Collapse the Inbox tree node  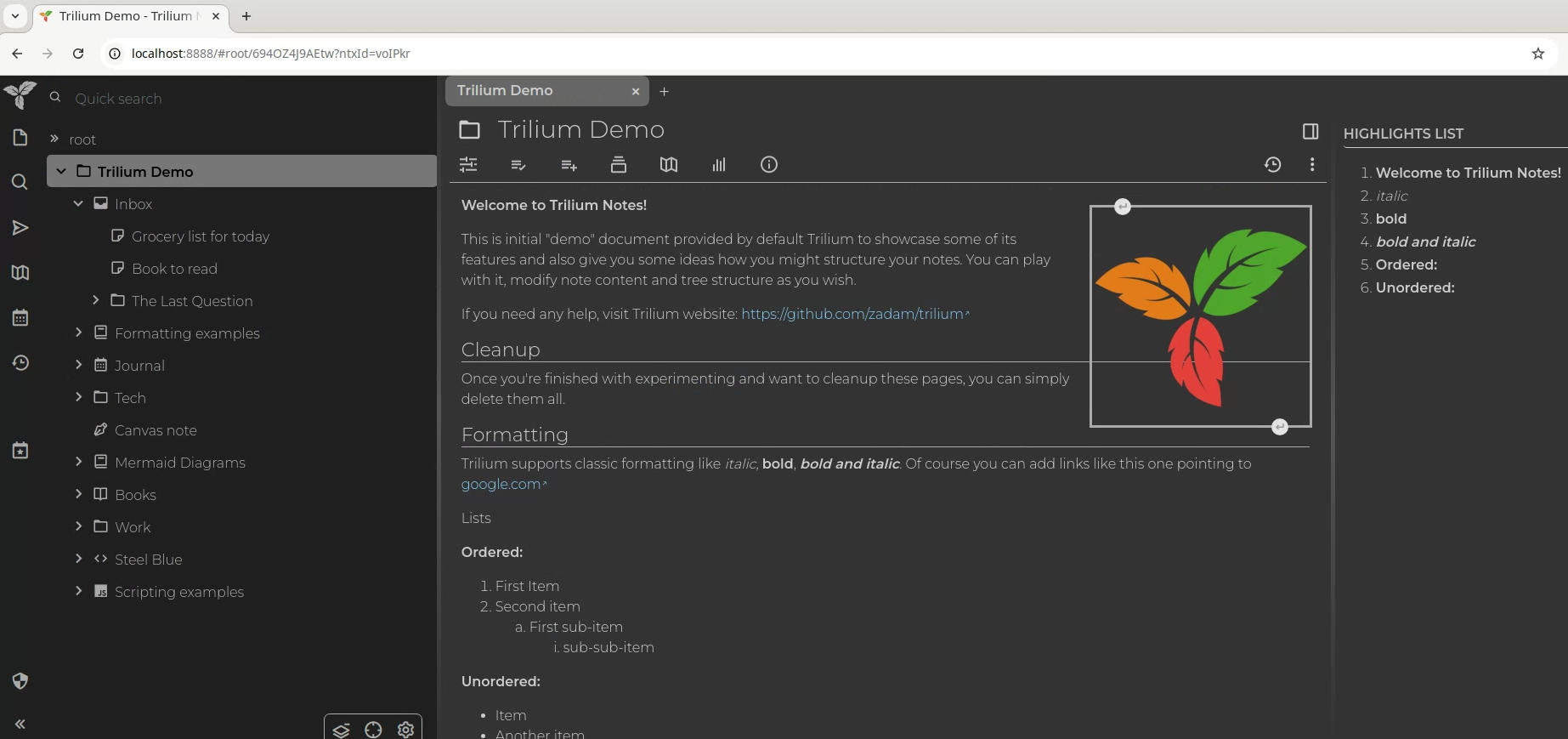click(x=78, y=203)
